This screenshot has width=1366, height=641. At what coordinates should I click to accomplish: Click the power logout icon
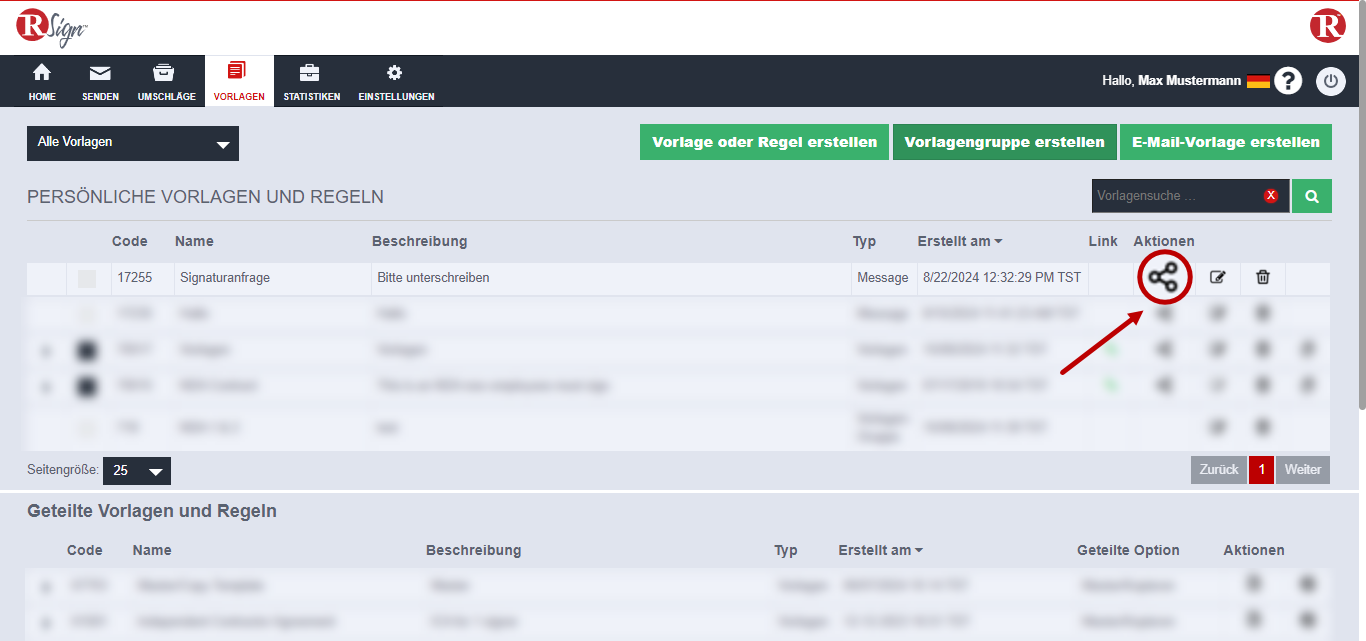1330,81
